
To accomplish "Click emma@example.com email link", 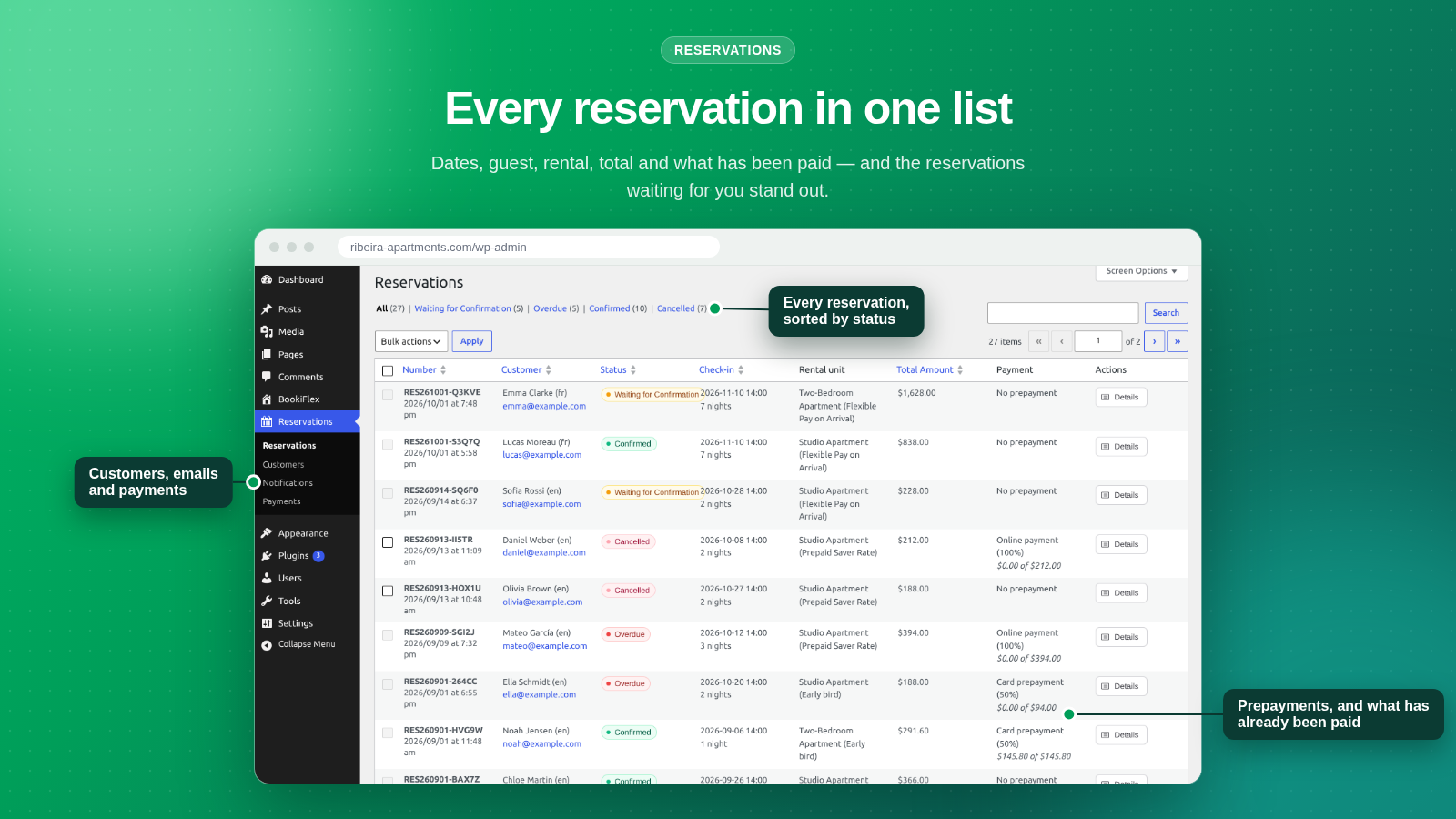I will coord(544,407).
